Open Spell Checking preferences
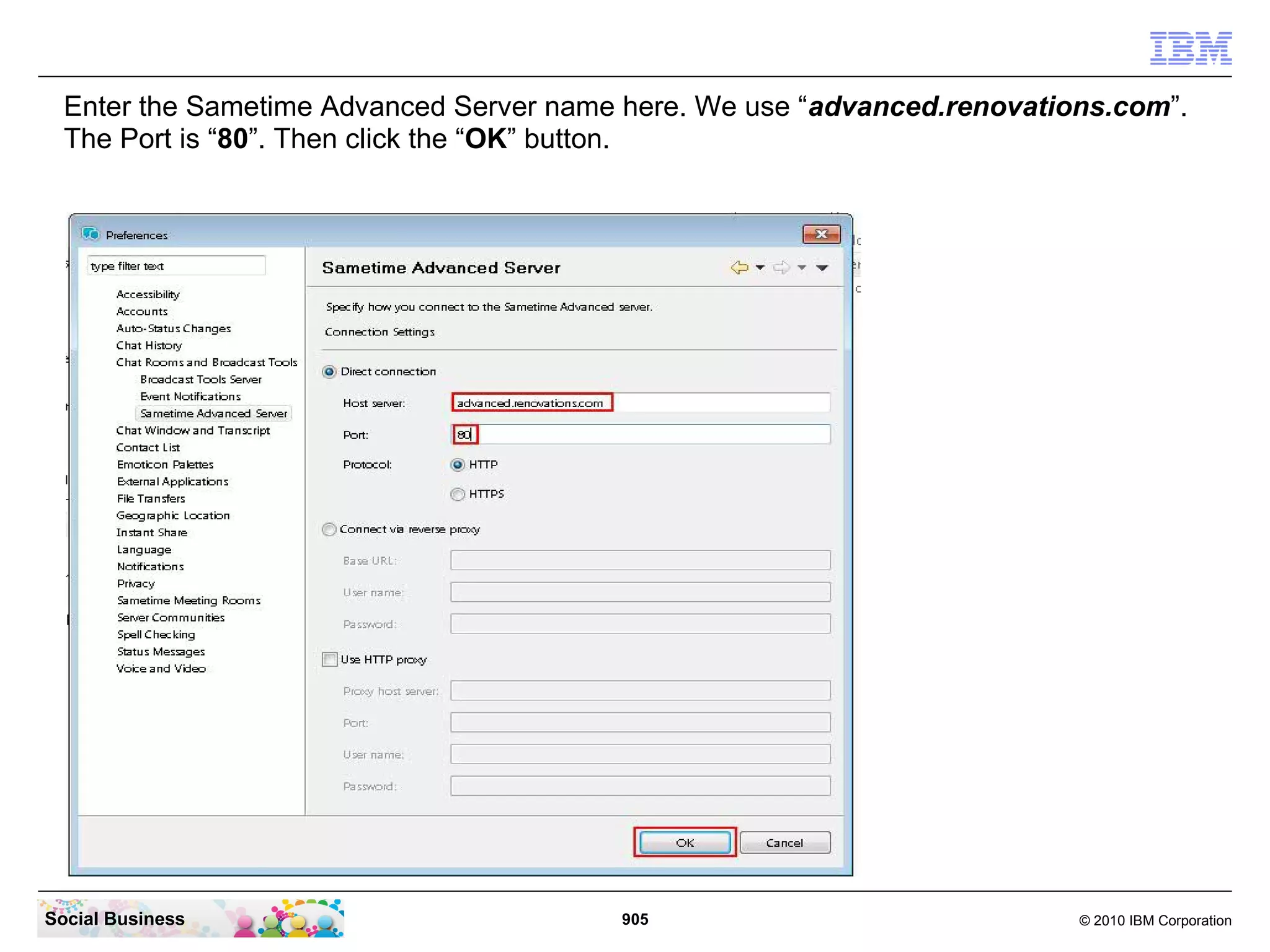The image size is (1270, 952). click(x=156, y=635)
